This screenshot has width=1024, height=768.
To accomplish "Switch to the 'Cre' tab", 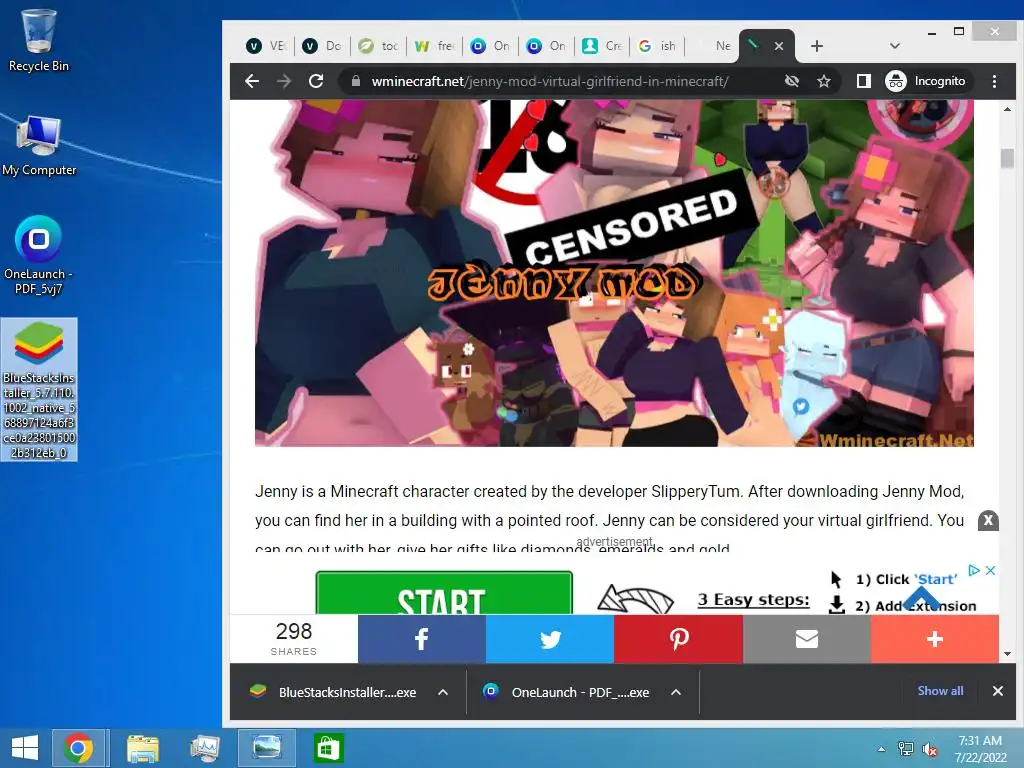I will (x=603, y=46).
